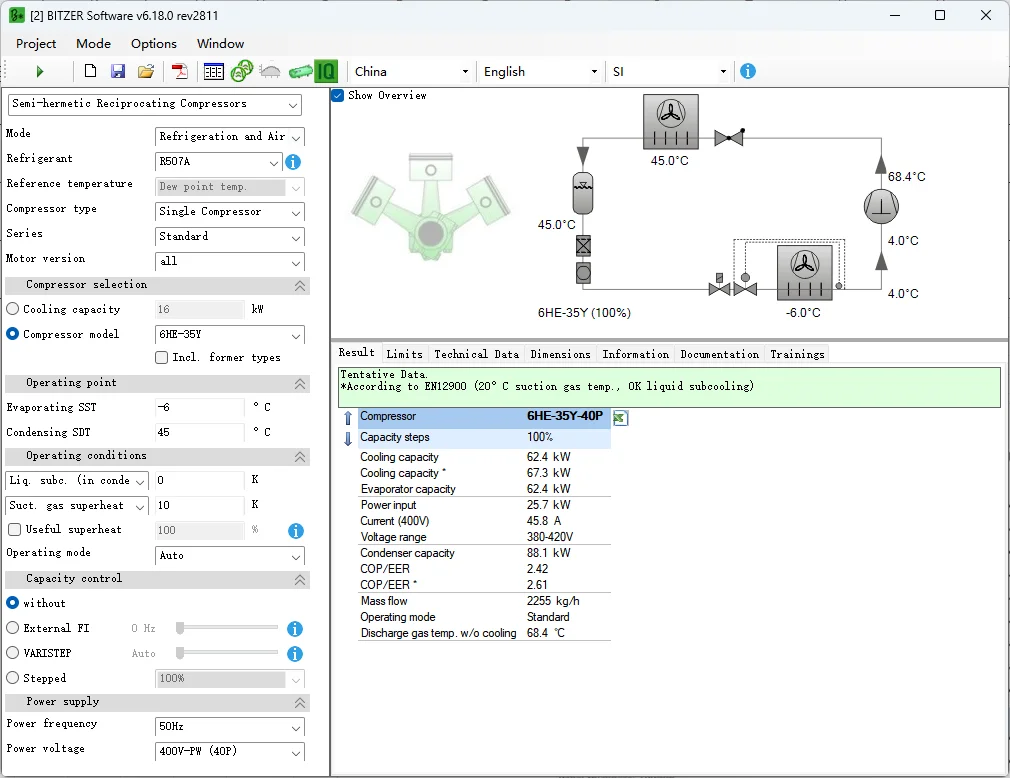Click the info icon beside Refrigerant
This screenshot has width=1010, height=778.
tap(293, 162)
